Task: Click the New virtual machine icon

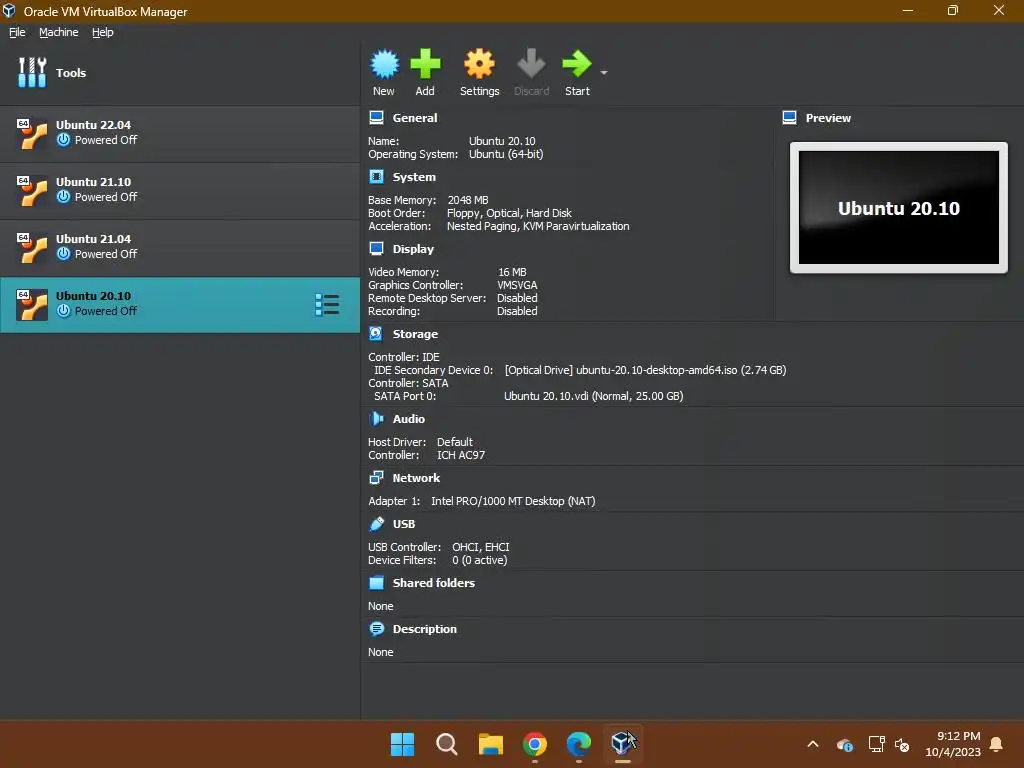Action: point(384,65)
